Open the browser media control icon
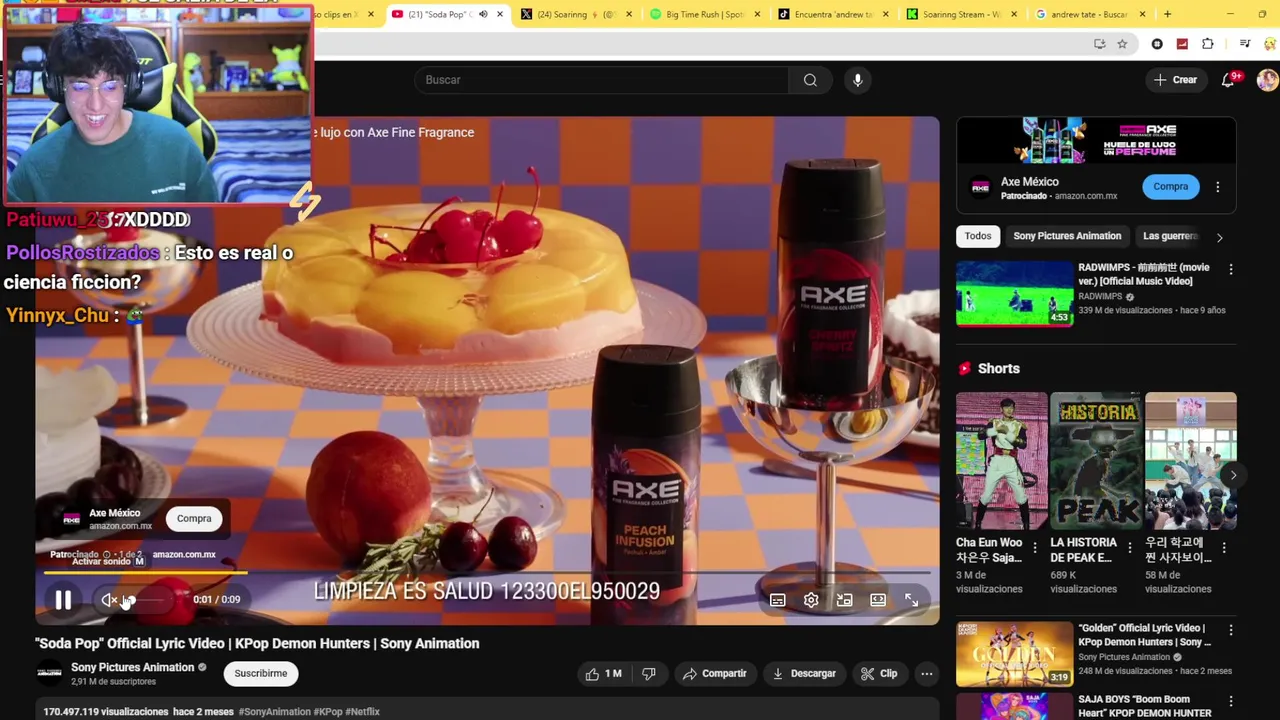This screenshot has width=1280, height=720. point(1245,44)
